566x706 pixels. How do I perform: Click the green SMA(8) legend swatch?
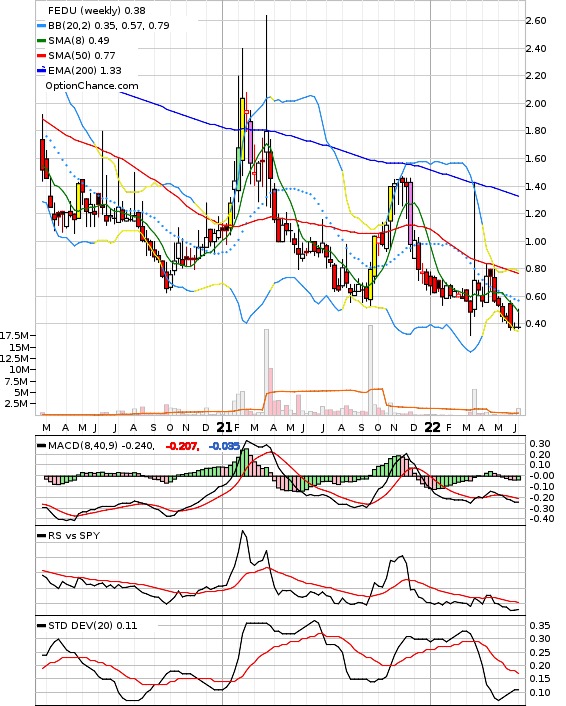click(x=41, y=41)
